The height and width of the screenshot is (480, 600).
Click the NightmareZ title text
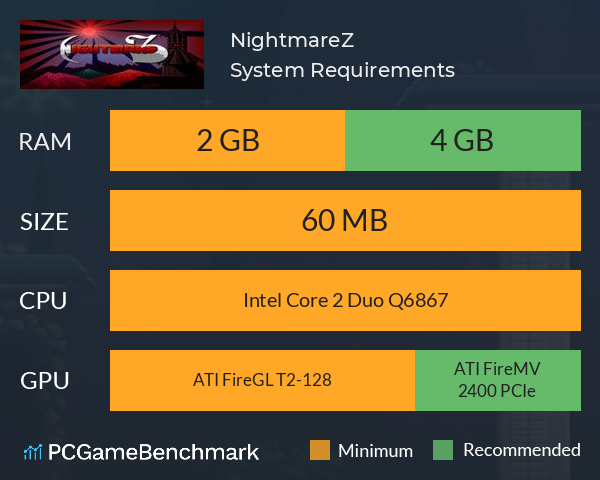click(x=292, y=40)
